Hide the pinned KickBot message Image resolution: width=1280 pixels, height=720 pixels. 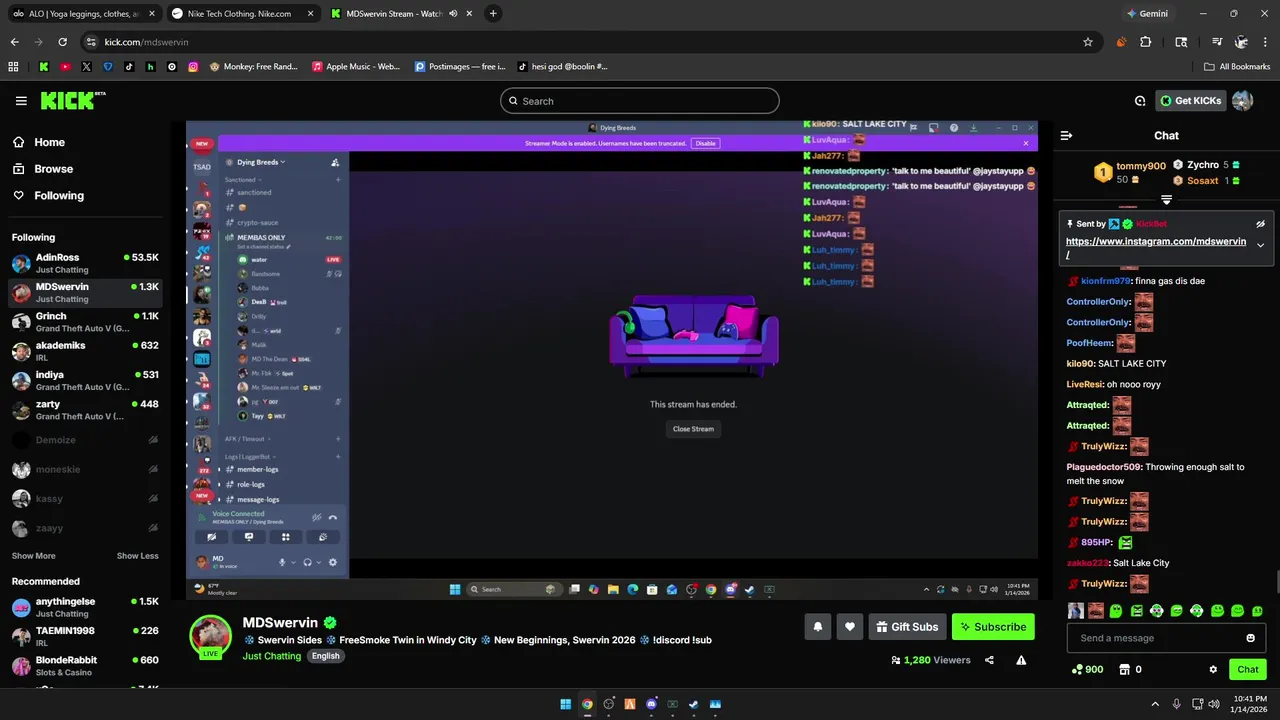(x=1260, y=224)
